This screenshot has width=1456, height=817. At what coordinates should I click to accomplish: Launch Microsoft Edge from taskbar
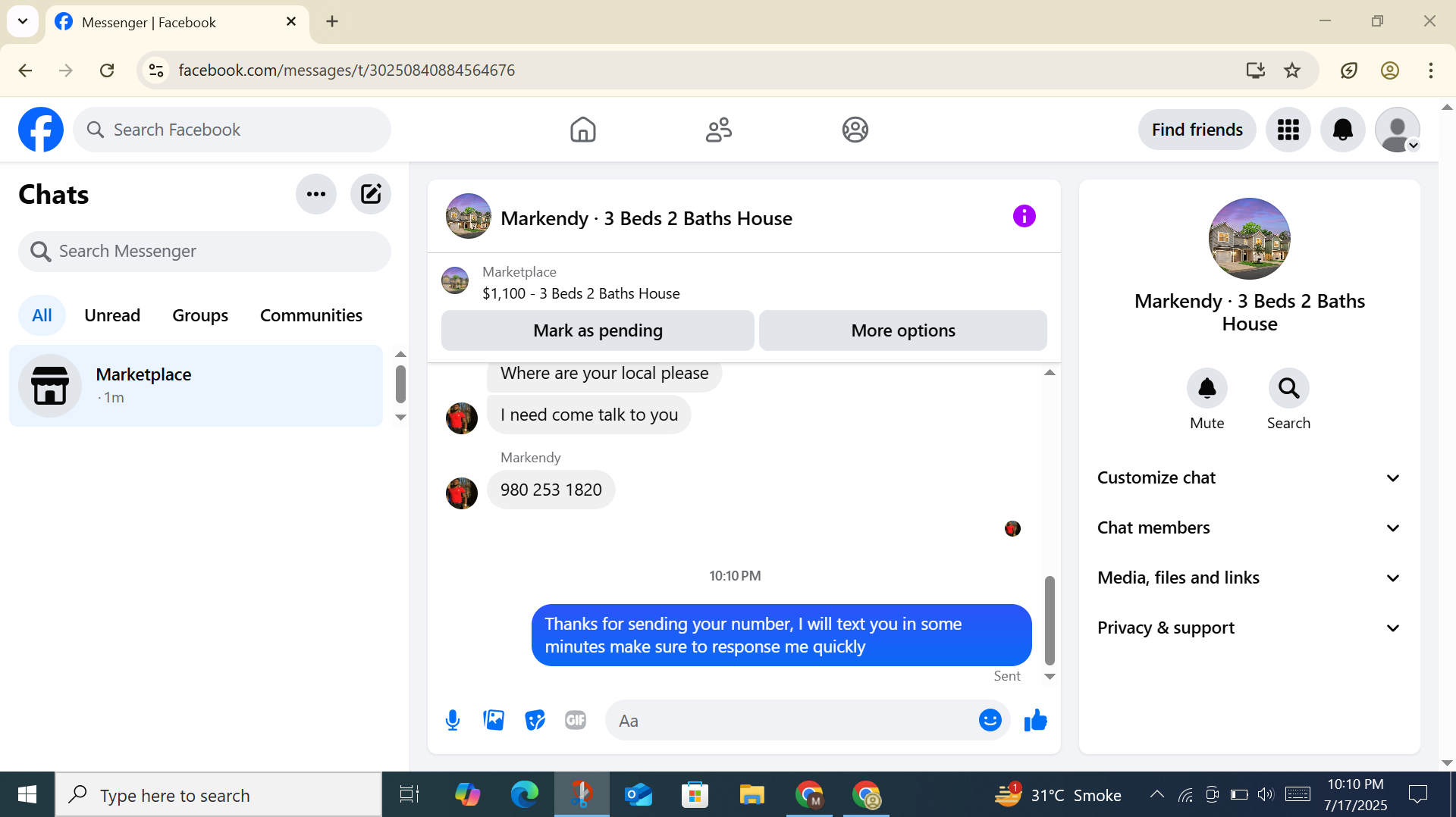(x=524, y=794)
